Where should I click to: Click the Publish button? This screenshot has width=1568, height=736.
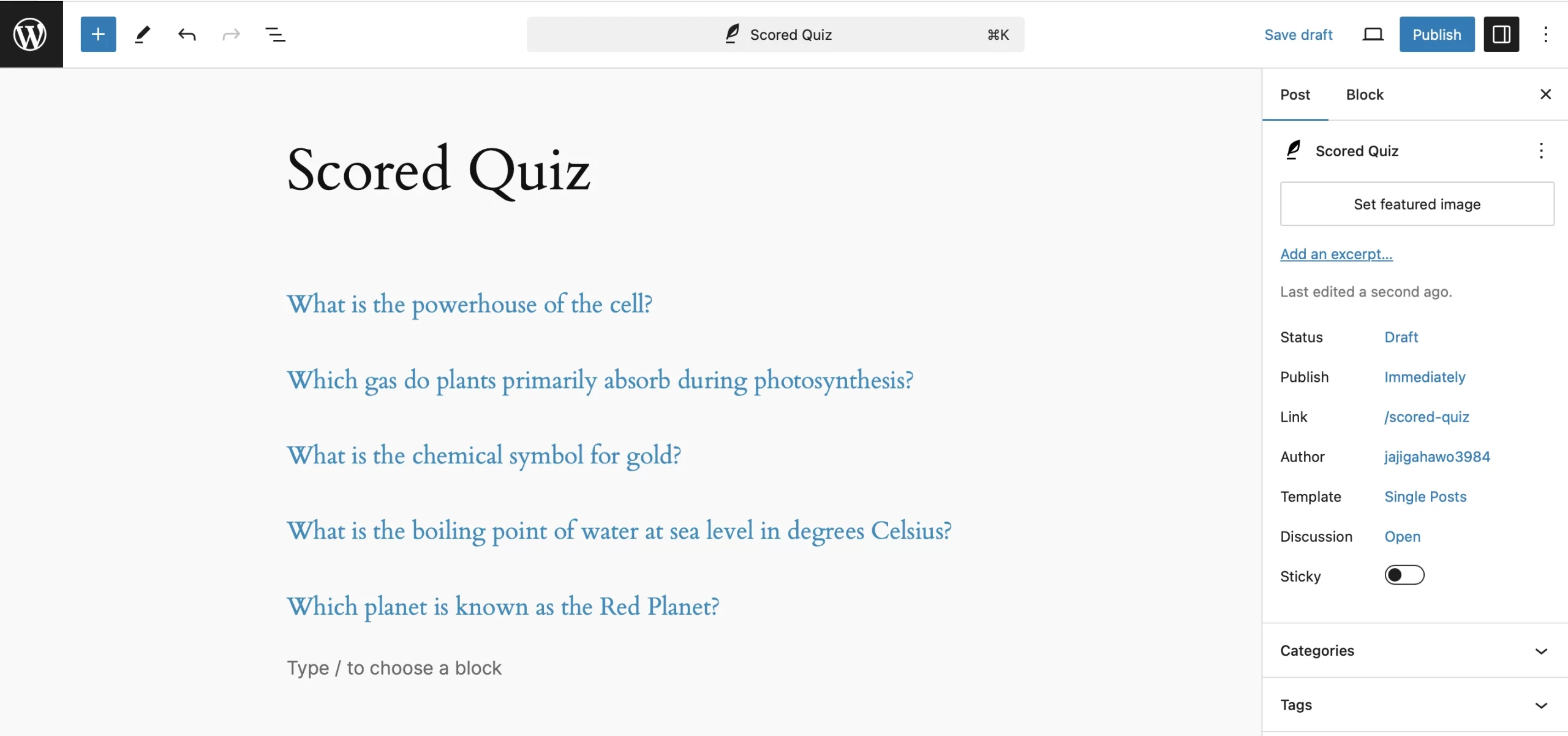(1437, 34)
